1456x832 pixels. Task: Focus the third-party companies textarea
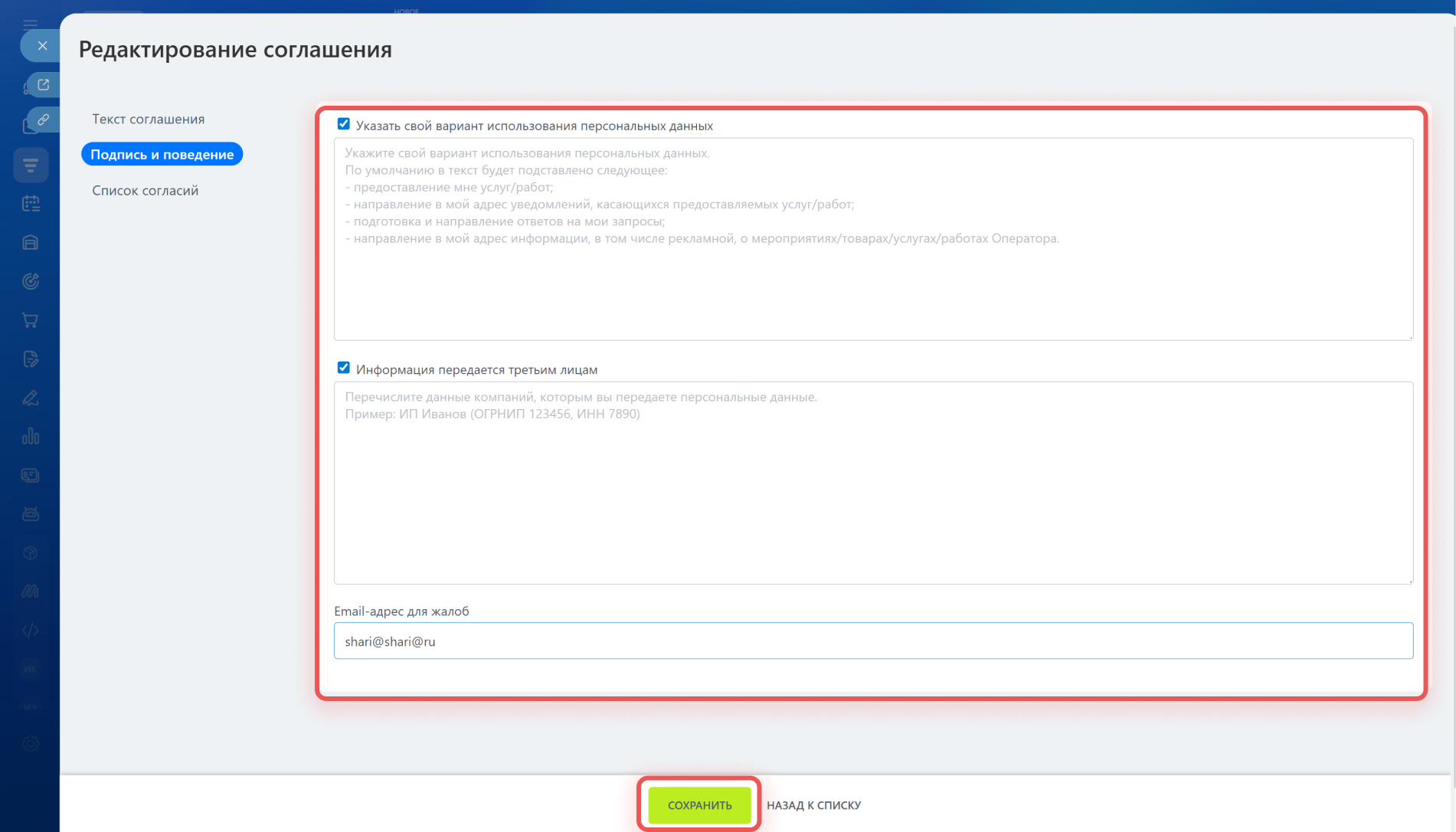(x=873, y=483)
